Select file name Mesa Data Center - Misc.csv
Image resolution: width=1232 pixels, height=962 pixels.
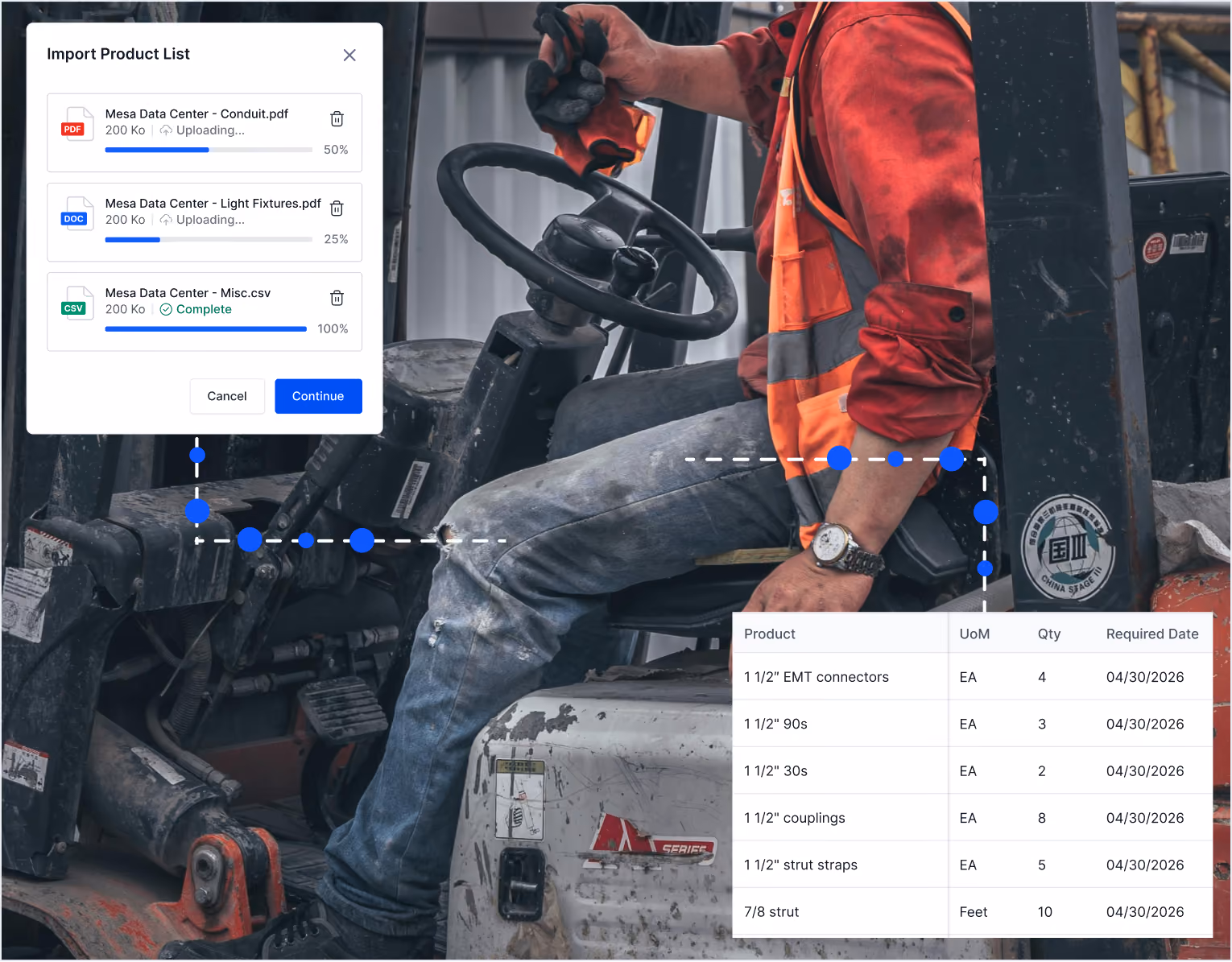pyautogui.click(x=188, y=293)
